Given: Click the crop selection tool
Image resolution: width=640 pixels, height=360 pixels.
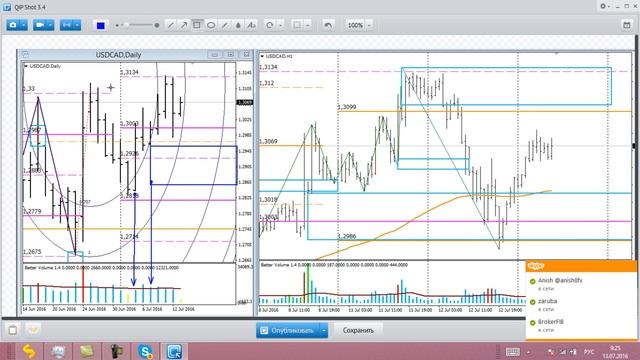Looking at the screenshot, I should [x=297, y=25].
